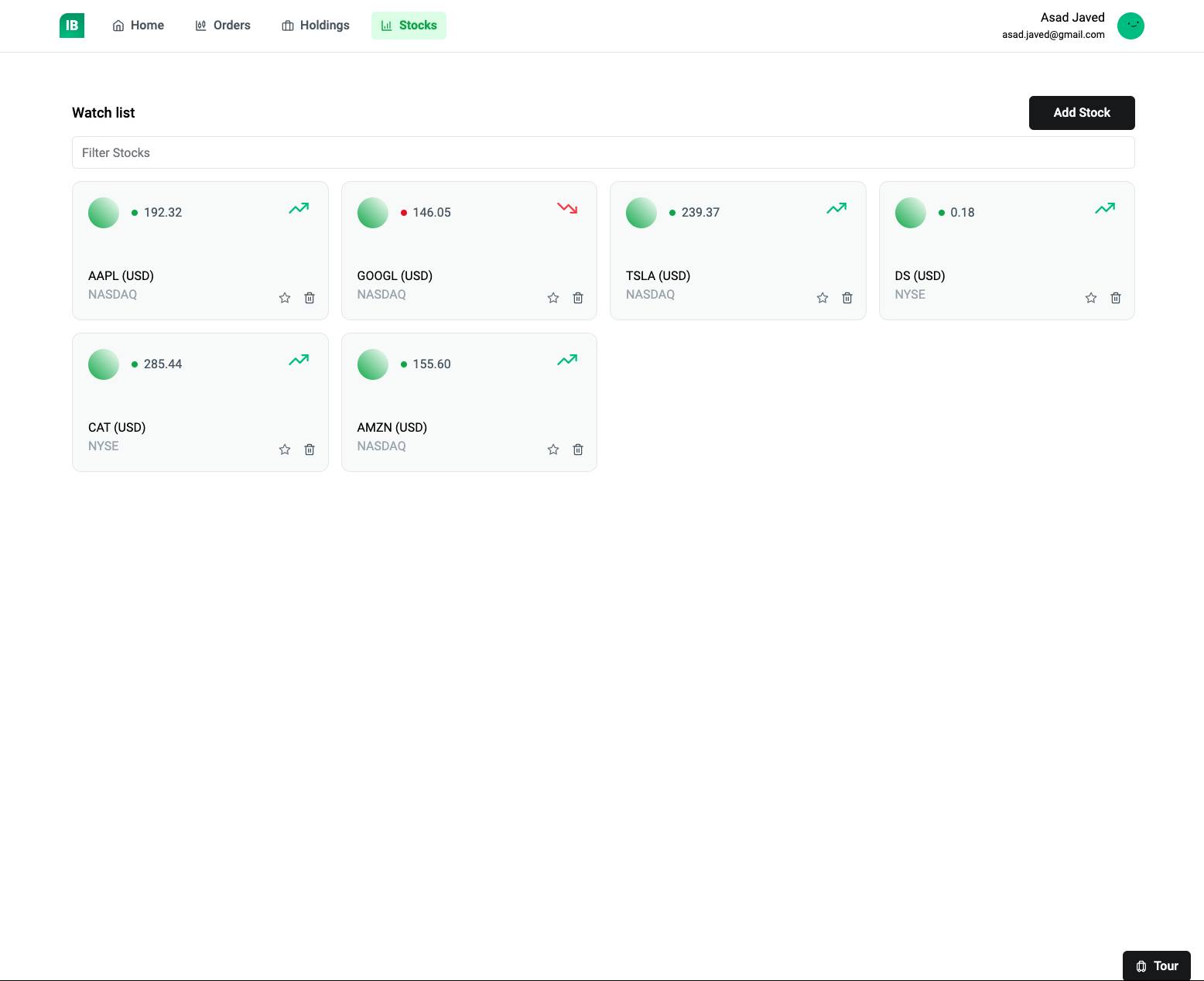Remove DS with the trash icon

1116,298
